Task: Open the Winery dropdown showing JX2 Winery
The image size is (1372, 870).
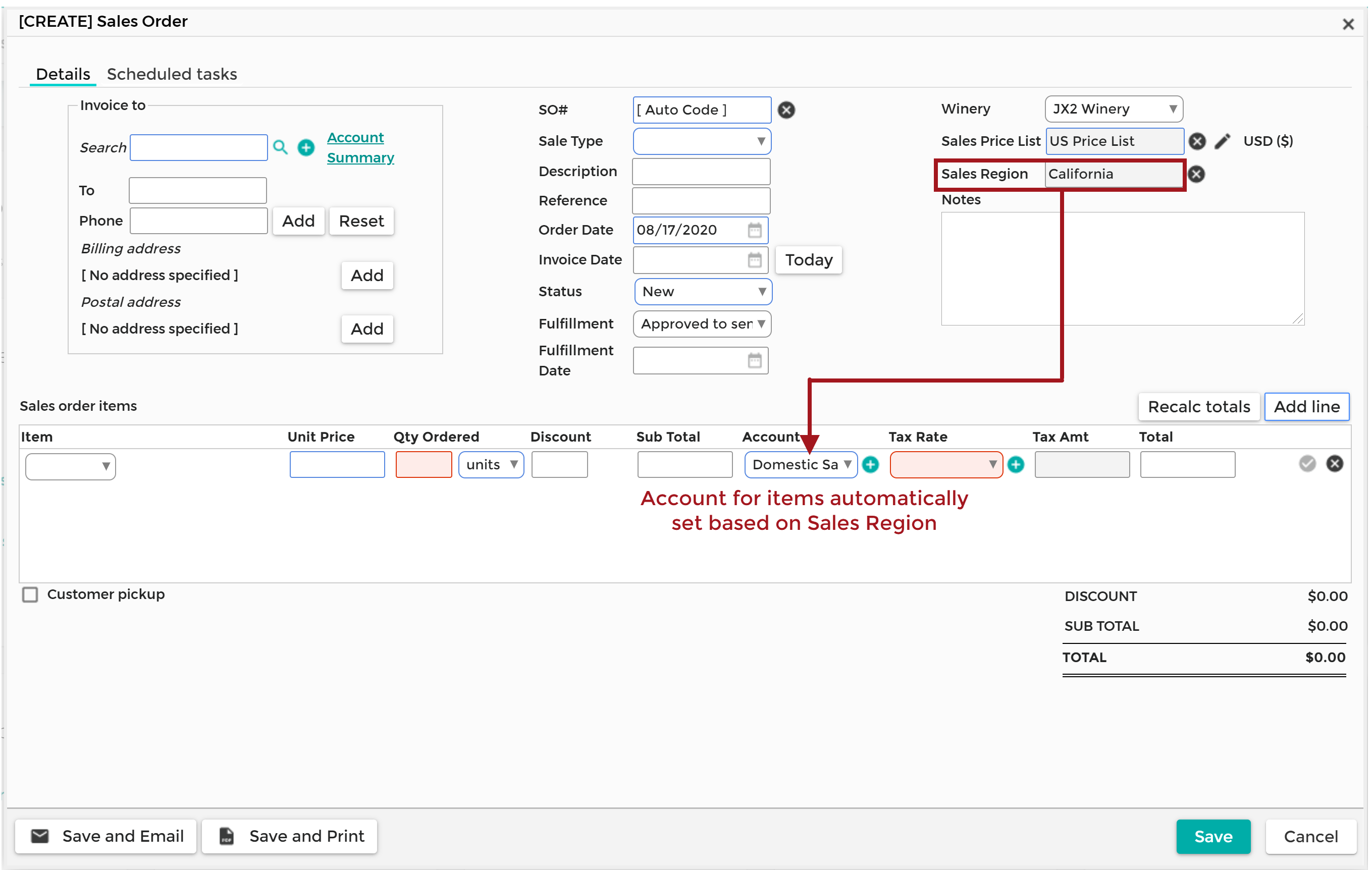Action: tap(1114, 110)
